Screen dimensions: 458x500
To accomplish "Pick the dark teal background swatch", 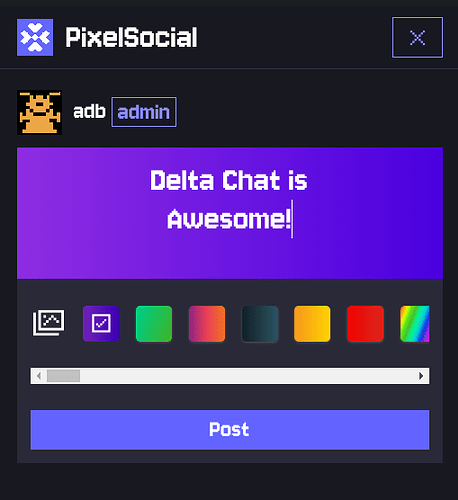I will click(260, 324).
